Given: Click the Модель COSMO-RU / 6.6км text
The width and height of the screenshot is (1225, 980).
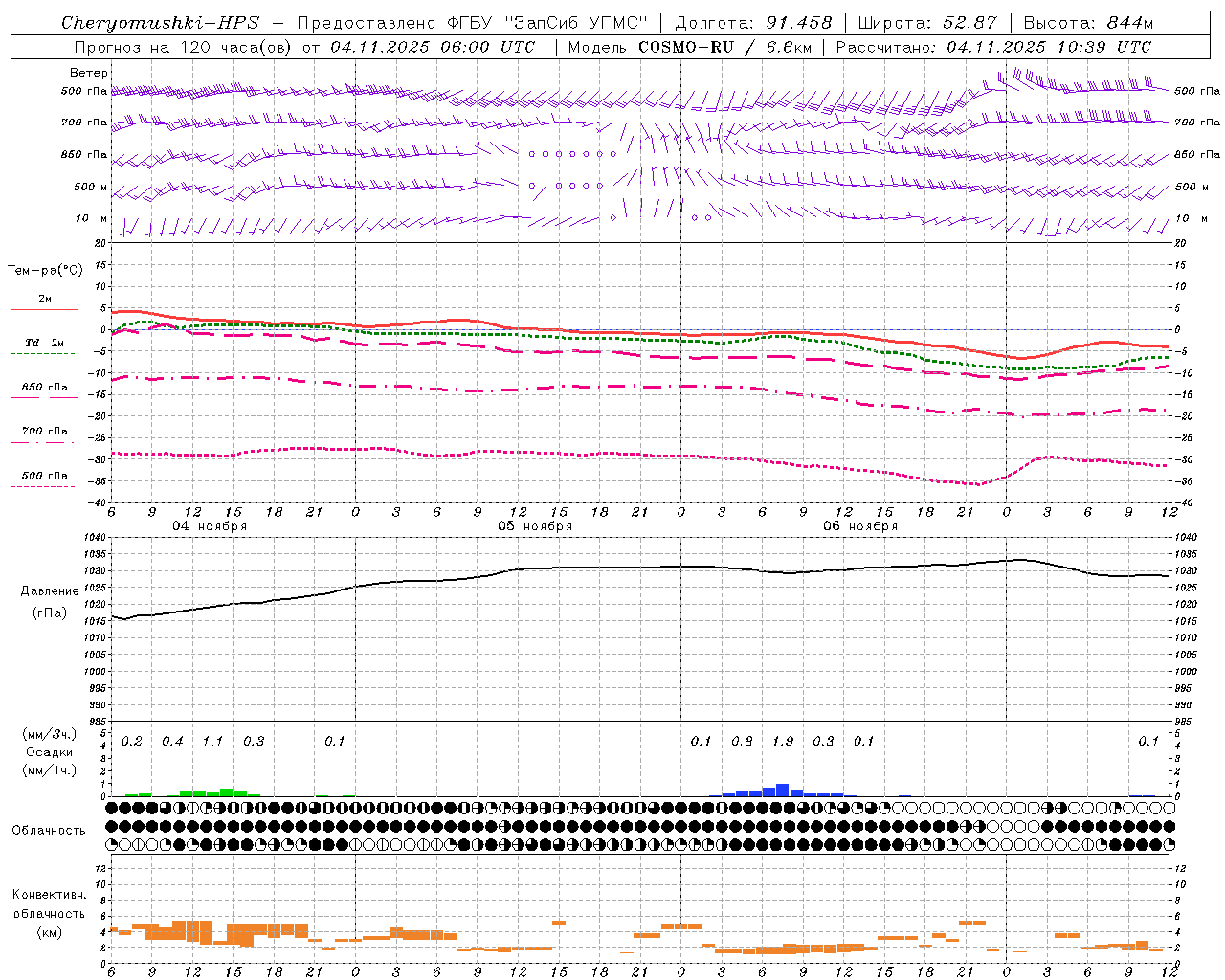Looking at the screenshot, I should tap(690, 47).
